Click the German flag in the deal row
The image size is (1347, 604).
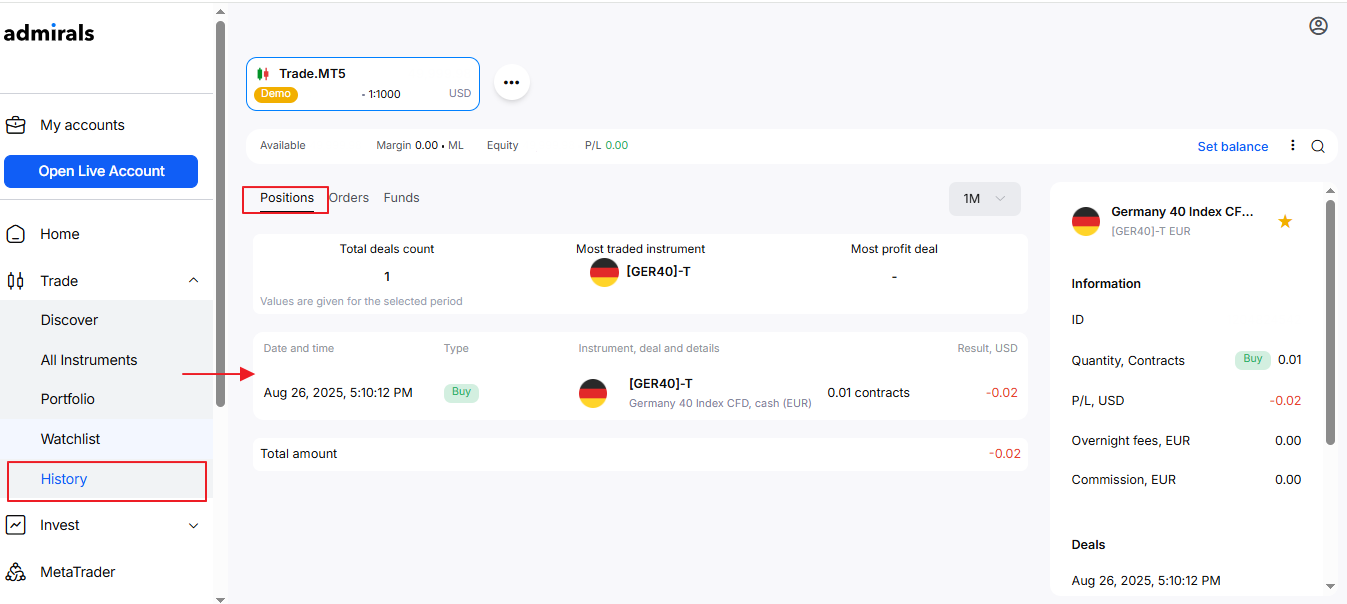coord(593,393)
